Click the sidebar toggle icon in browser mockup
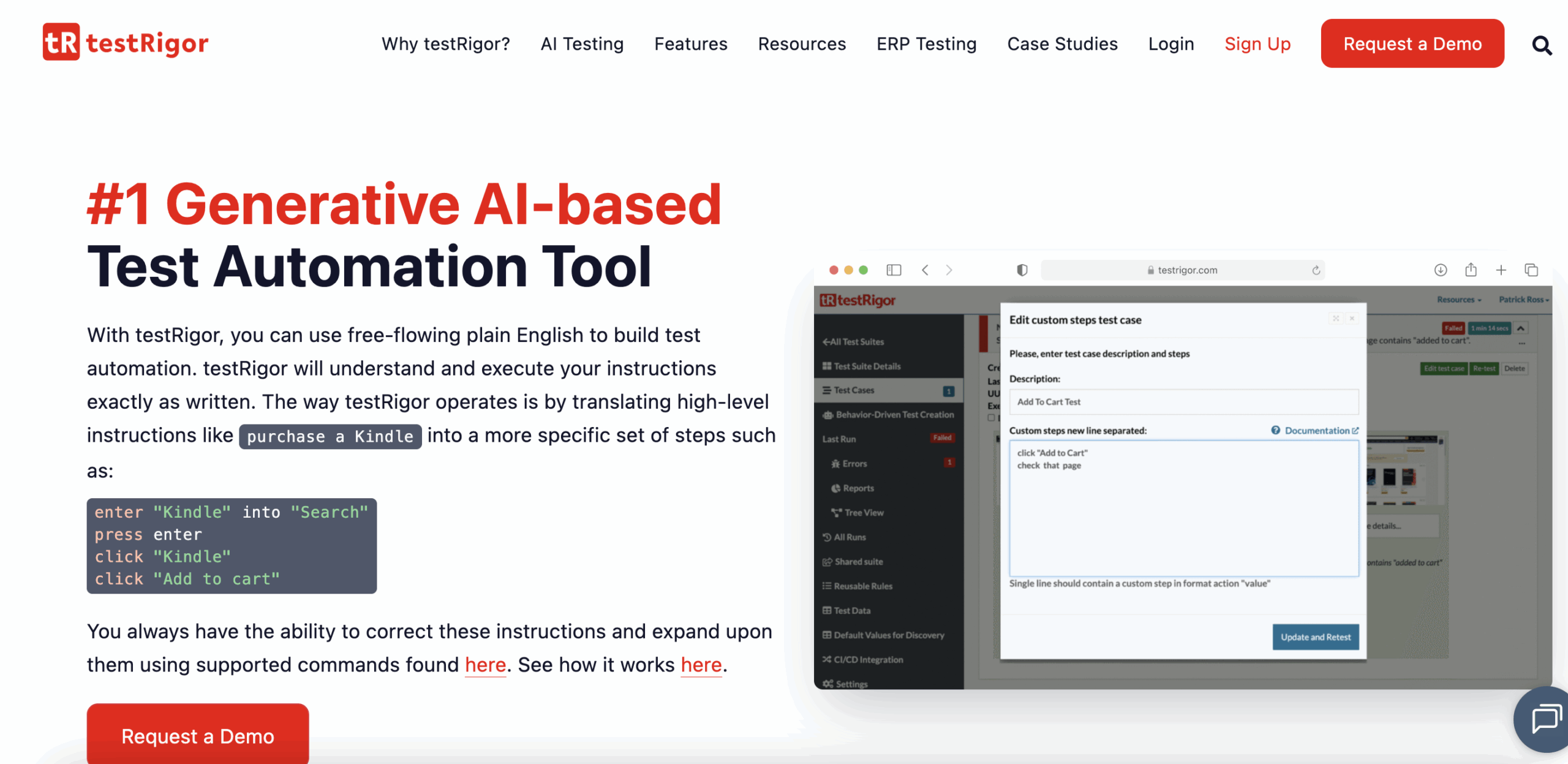The height and width of the screenshot is (764, 1568). (894, 270)
